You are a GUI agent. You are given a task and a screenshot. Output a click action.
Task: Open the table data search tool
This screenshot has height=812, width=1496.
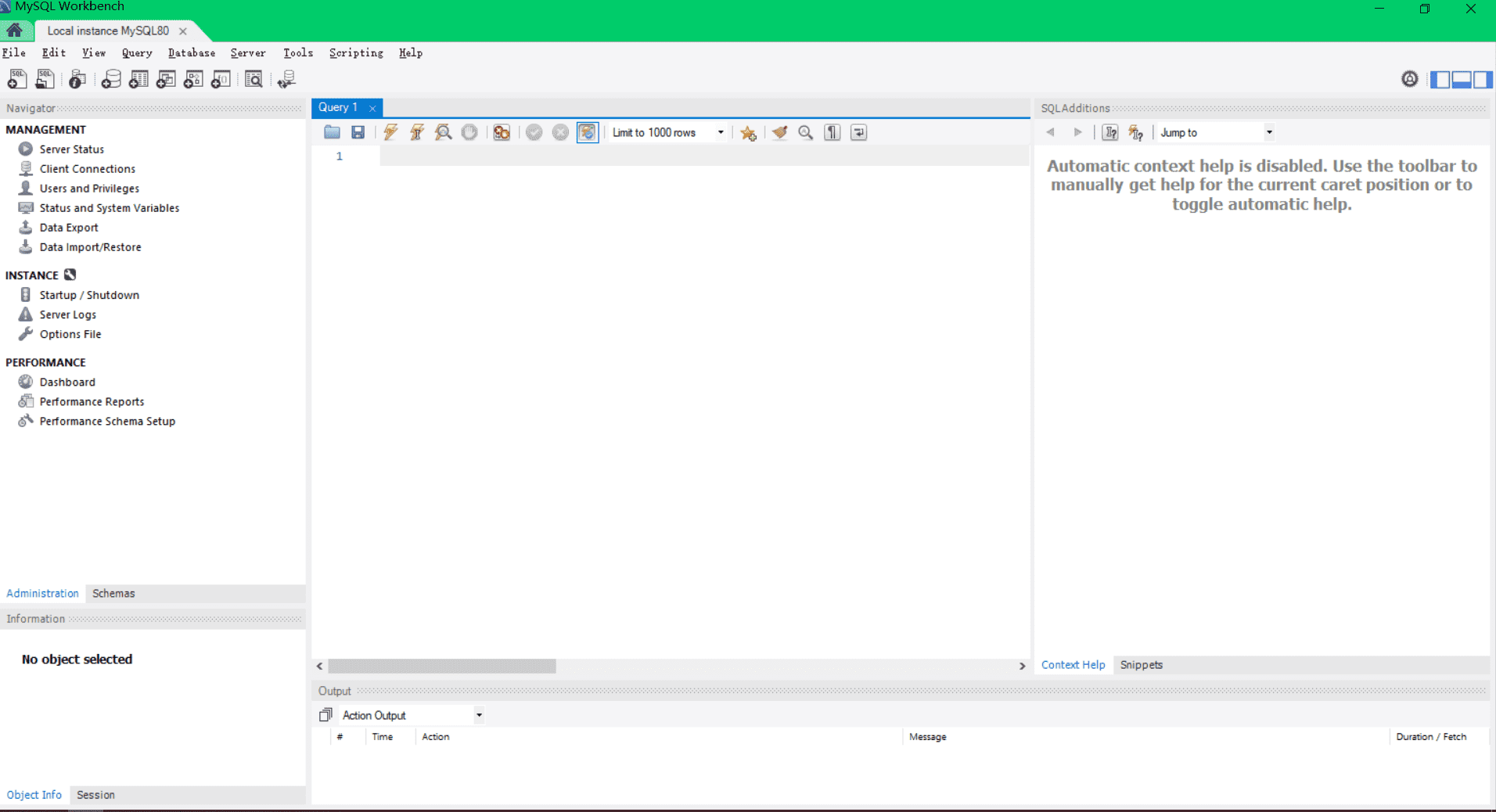pos(254,79)
